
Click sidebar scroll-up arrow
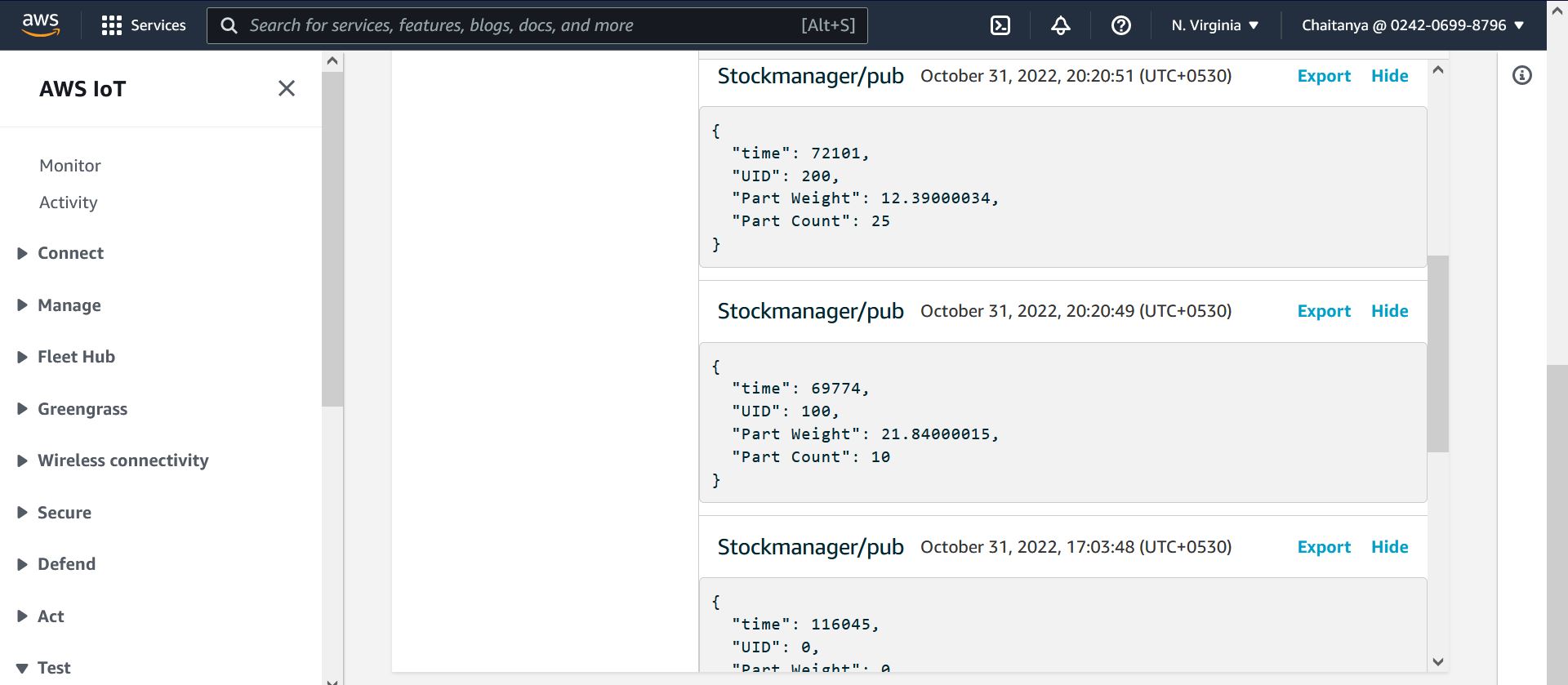tap(332, 61)
